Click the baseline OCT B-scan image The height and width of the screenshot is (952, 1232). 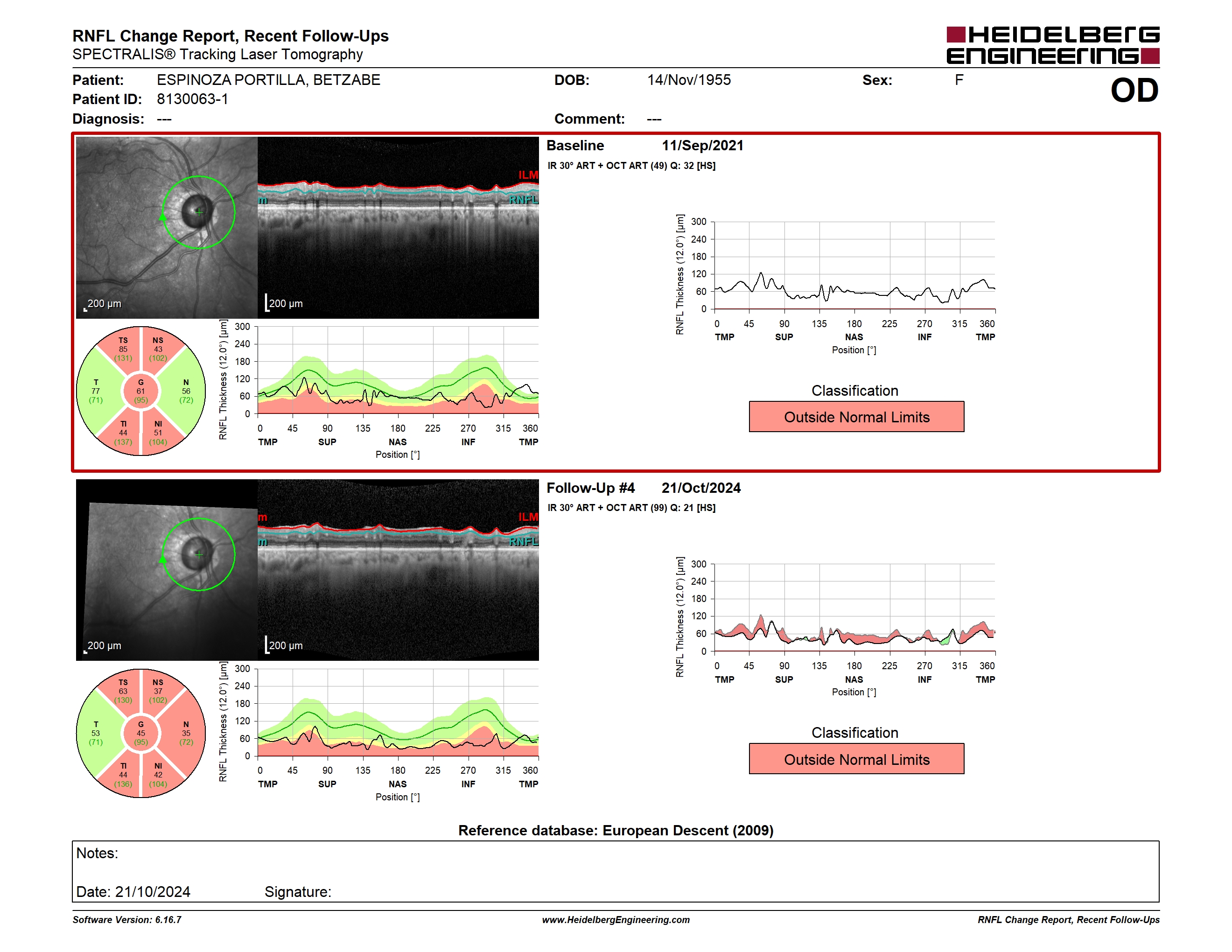[x=398, y=227]
